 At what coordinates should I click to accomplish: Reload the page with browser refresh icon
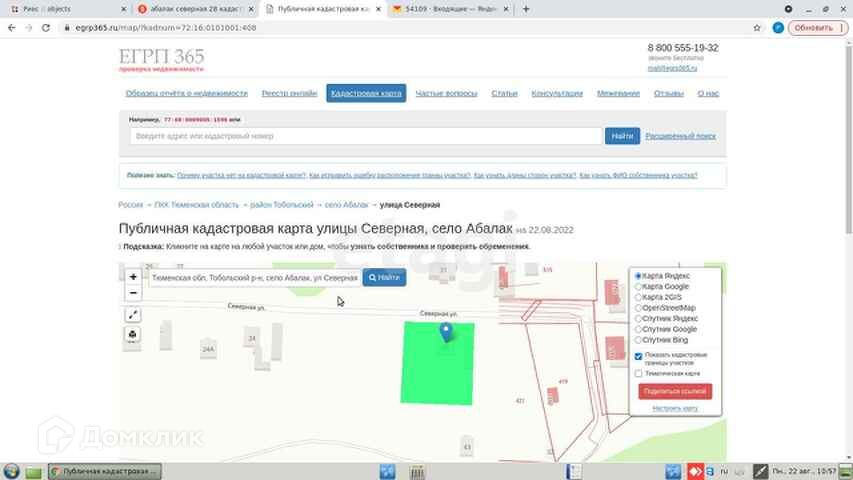(45, 28)
